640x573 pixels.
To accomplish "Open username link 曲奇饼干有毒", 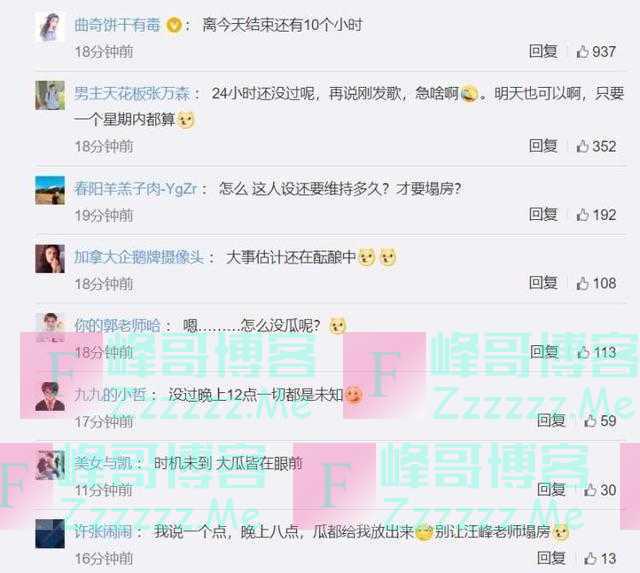I will (x=117, y=25).
